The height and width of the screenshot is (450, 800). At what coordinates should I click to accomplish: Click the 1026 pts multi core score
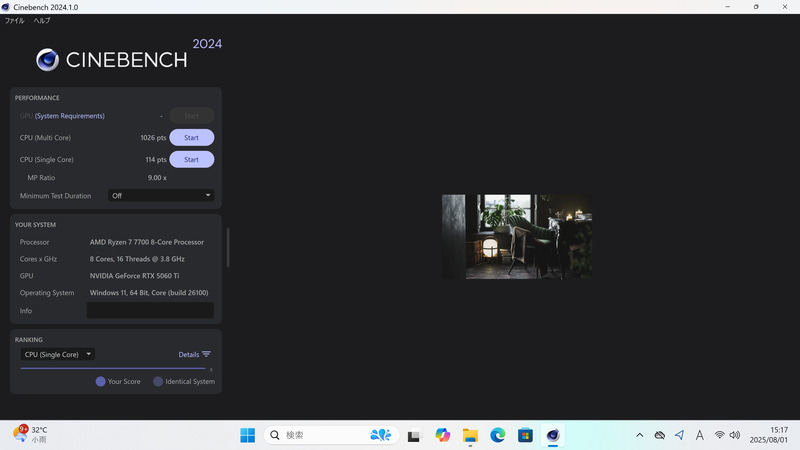coord(153,138)
